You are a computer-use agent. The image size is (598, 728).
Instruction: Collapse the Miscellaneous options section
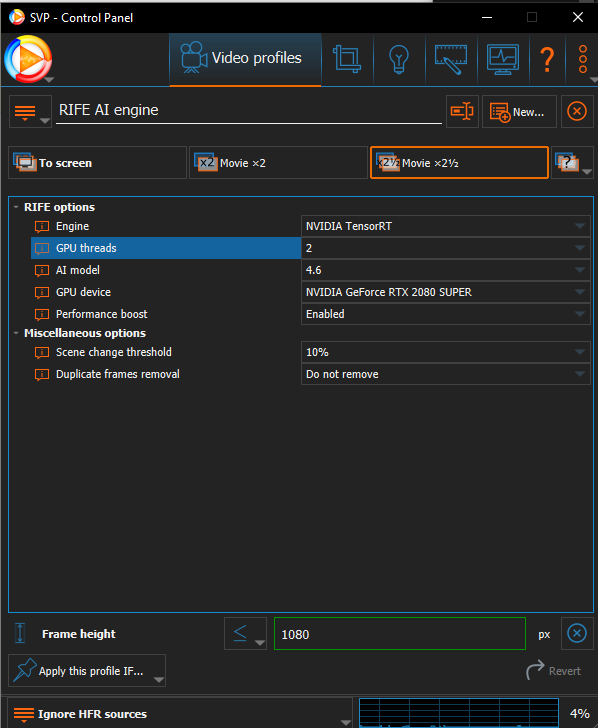pos(16,333)
